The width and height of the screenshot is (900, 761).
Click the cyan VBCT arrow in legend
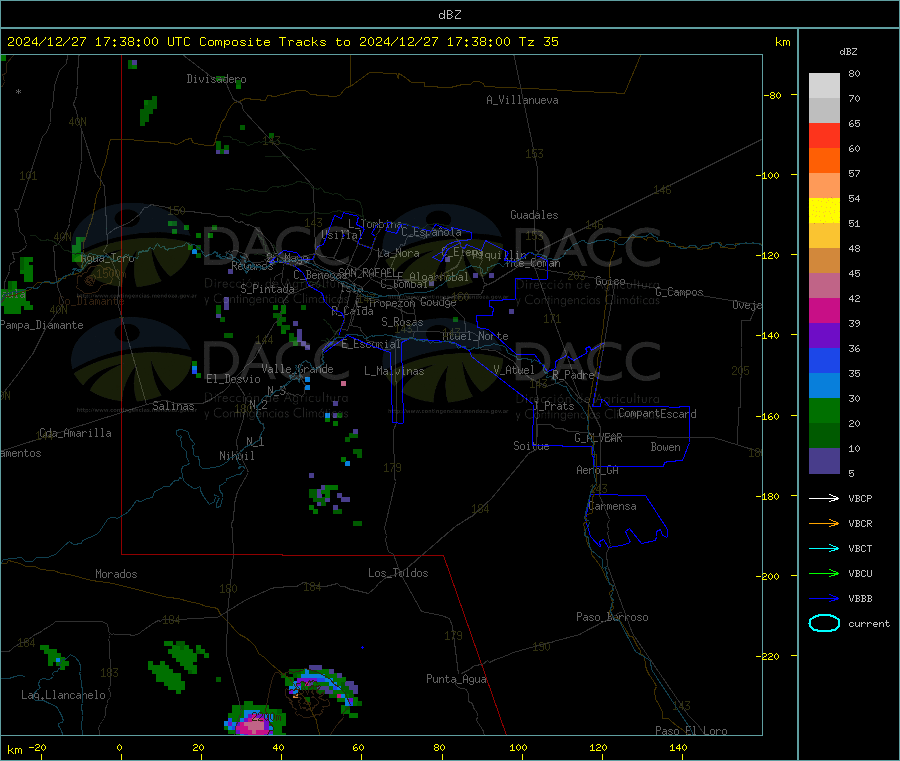click(824, 549)
